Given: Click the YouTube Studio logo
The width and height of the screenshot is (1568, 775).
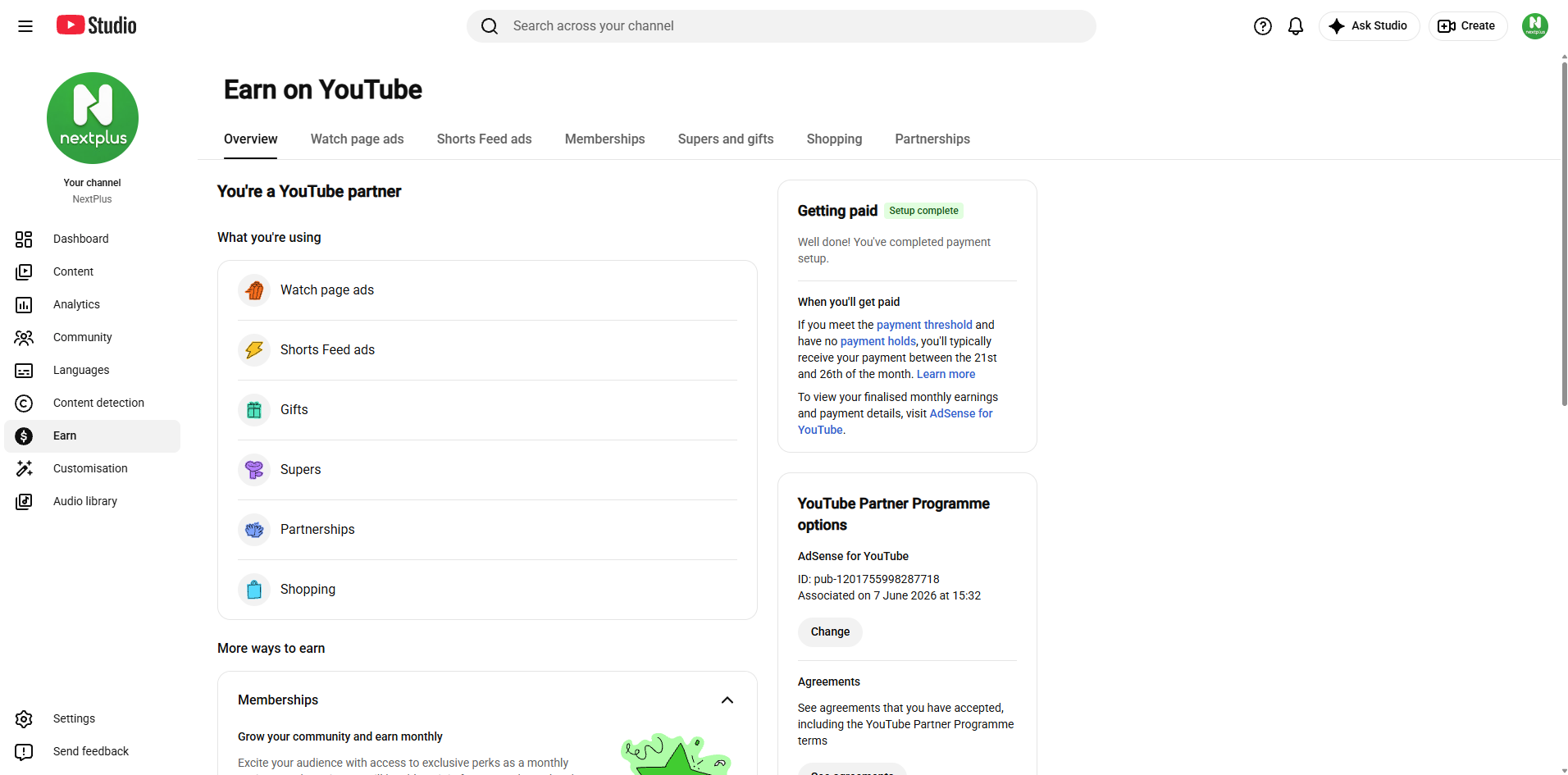Looking at the screenshot, I should pyautogui.click(x=96, y=25).
